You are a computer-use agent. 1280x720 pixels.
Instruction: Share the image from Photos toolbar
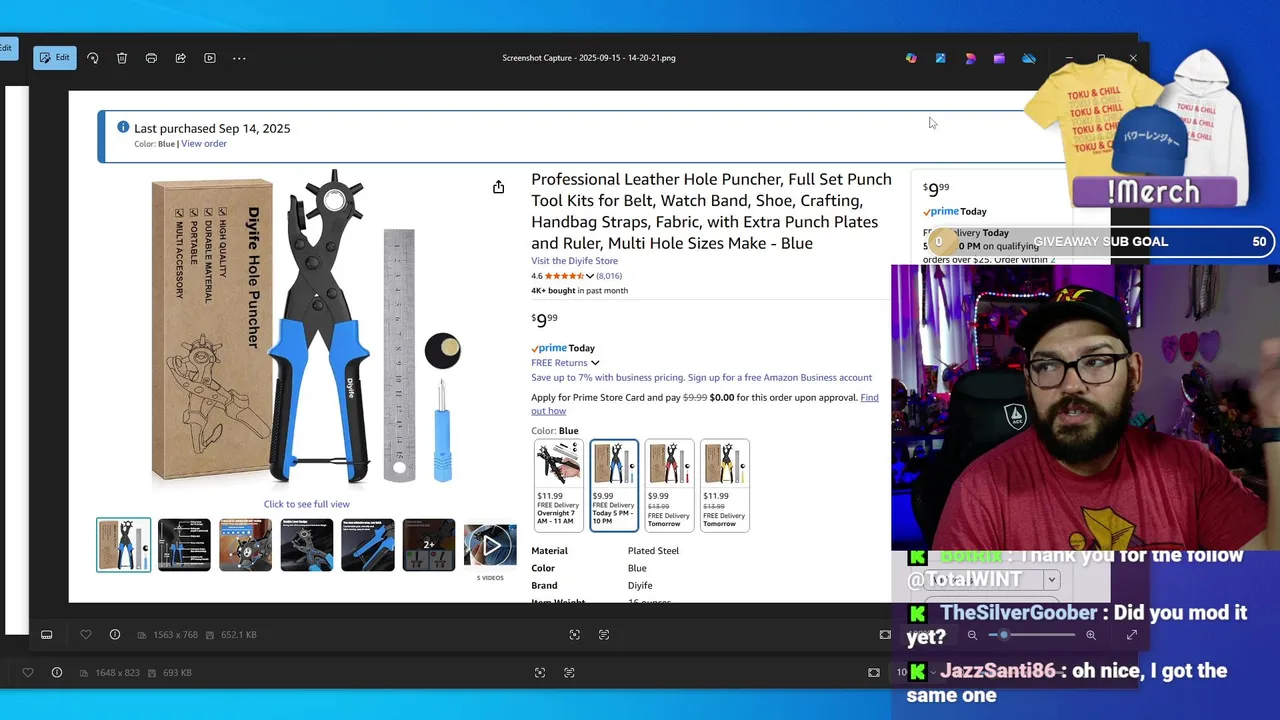(180, 58)
